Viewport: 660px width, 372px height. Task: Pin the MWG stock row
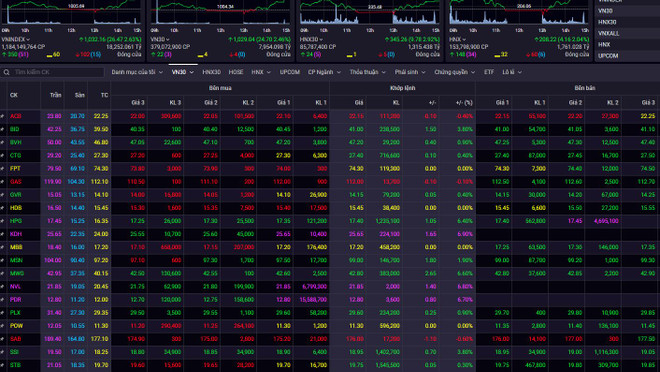click(3, 274)
